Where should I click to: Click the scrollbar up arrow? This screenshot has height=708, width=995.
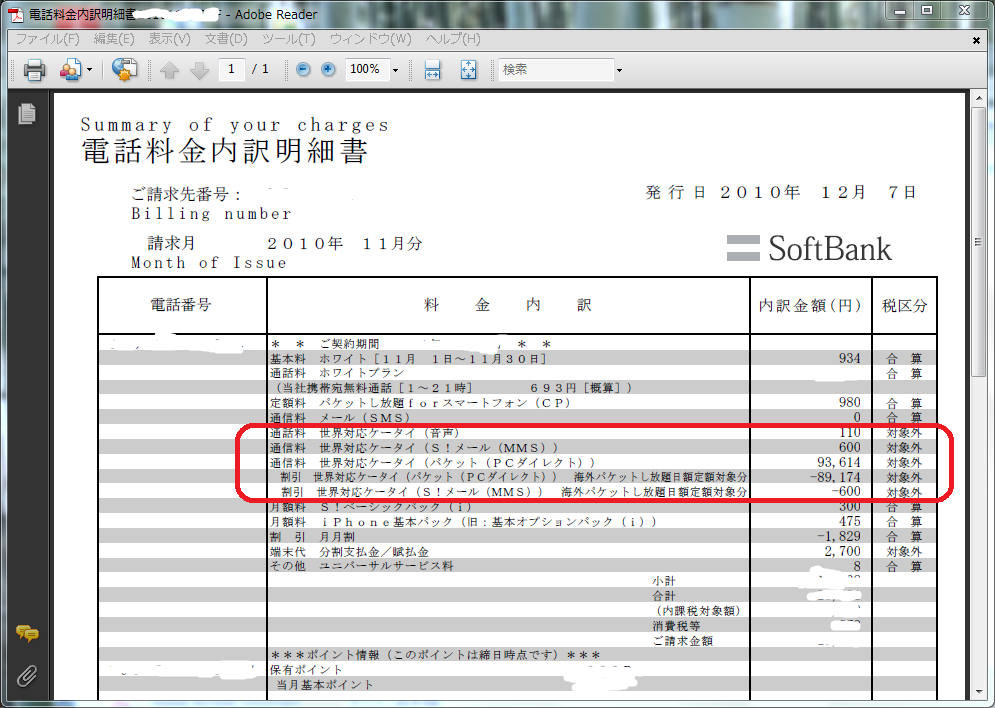tap(978, 98)
